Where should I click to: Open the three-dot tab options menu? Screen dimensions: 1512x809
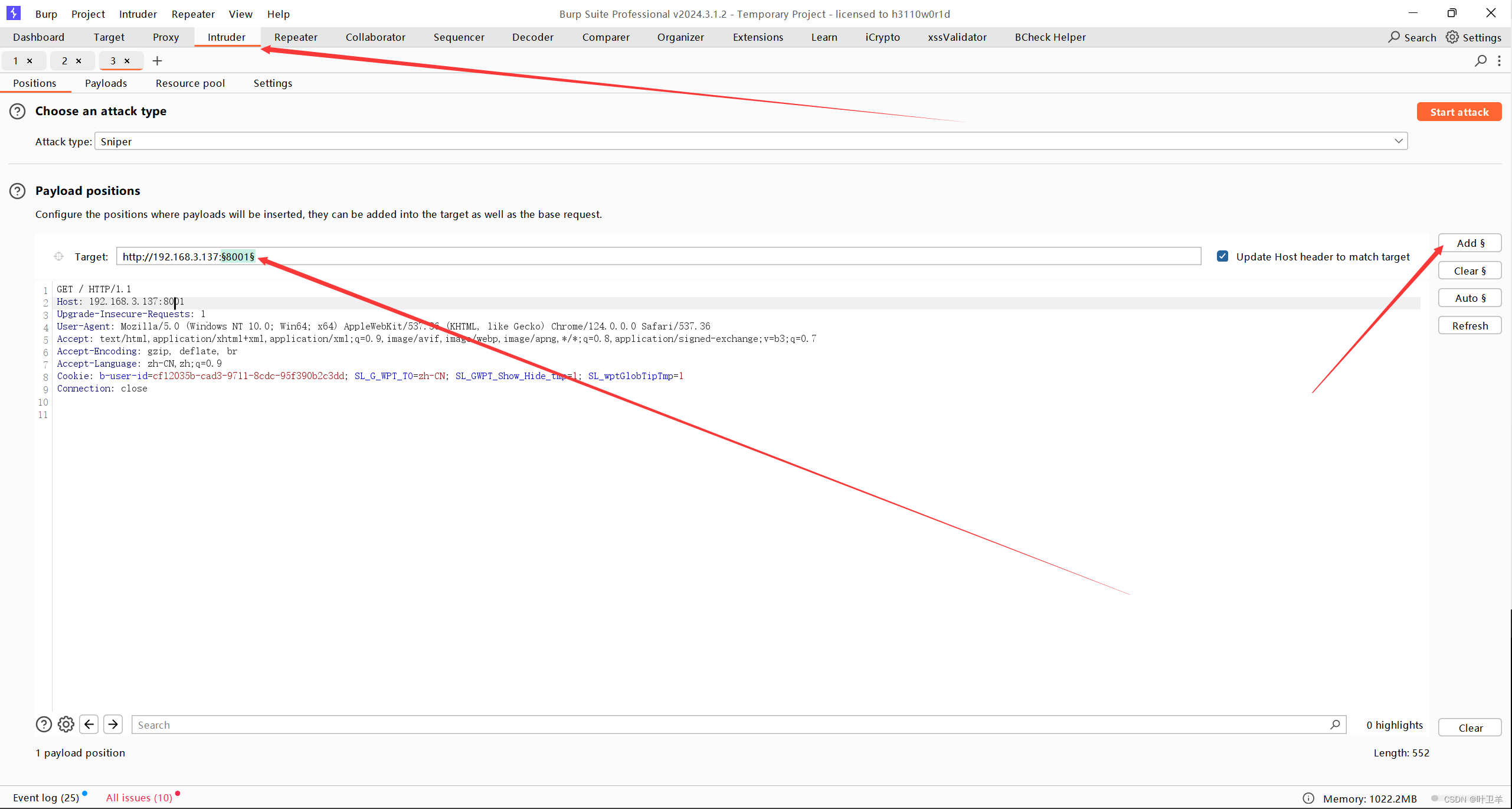1499,61
